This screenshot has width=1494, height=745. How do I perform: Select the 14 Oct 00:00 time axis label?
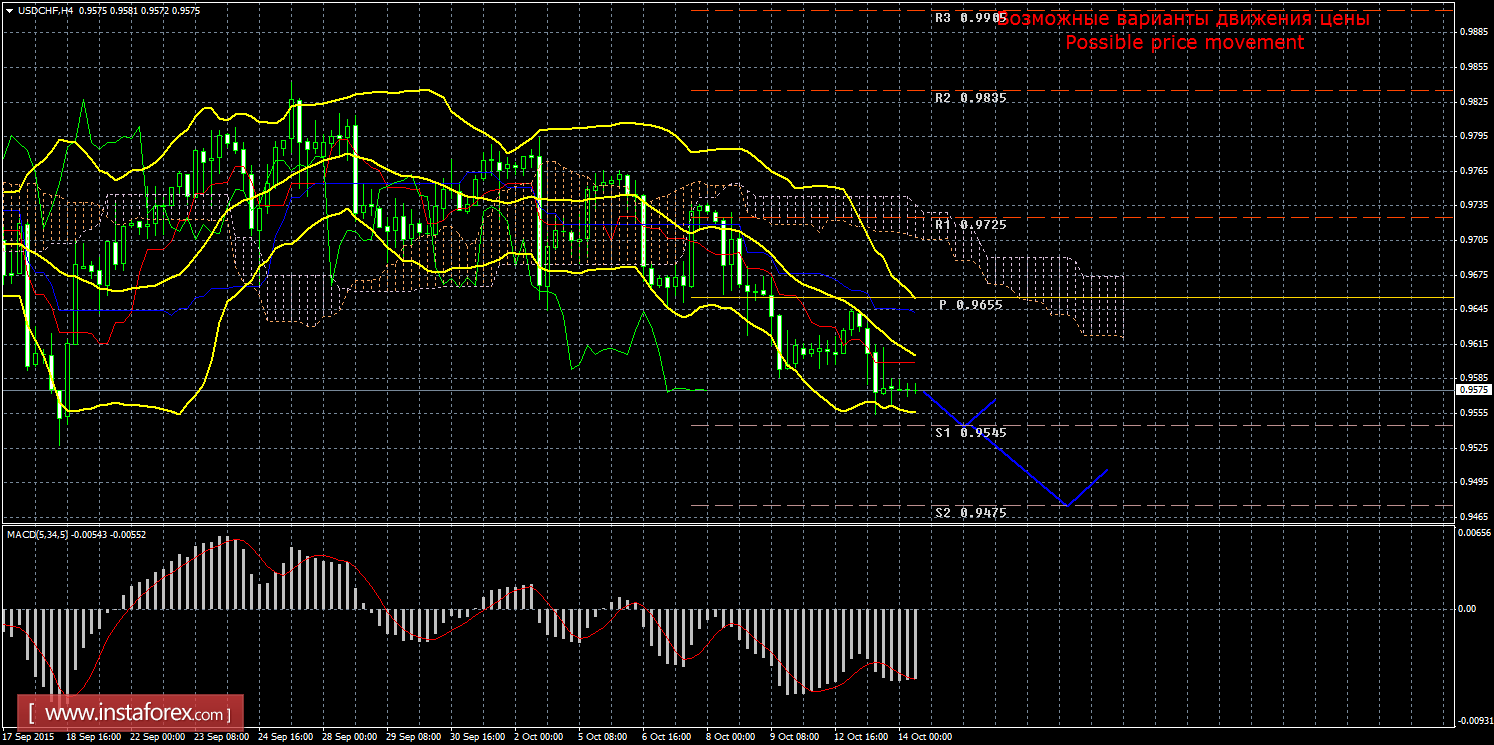click(x=924, y=737)
